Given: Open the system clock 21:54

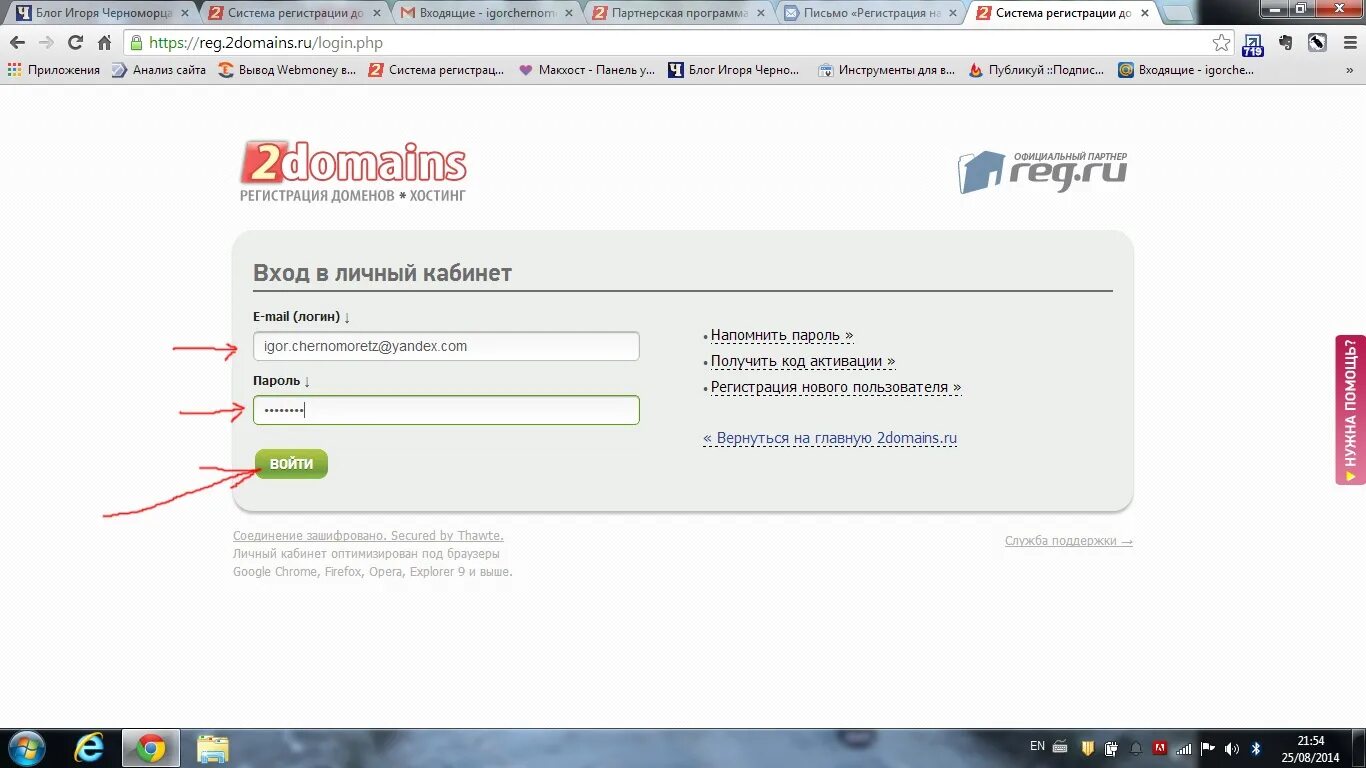Looking at the screenshot, I should [x=1311, y=749].
